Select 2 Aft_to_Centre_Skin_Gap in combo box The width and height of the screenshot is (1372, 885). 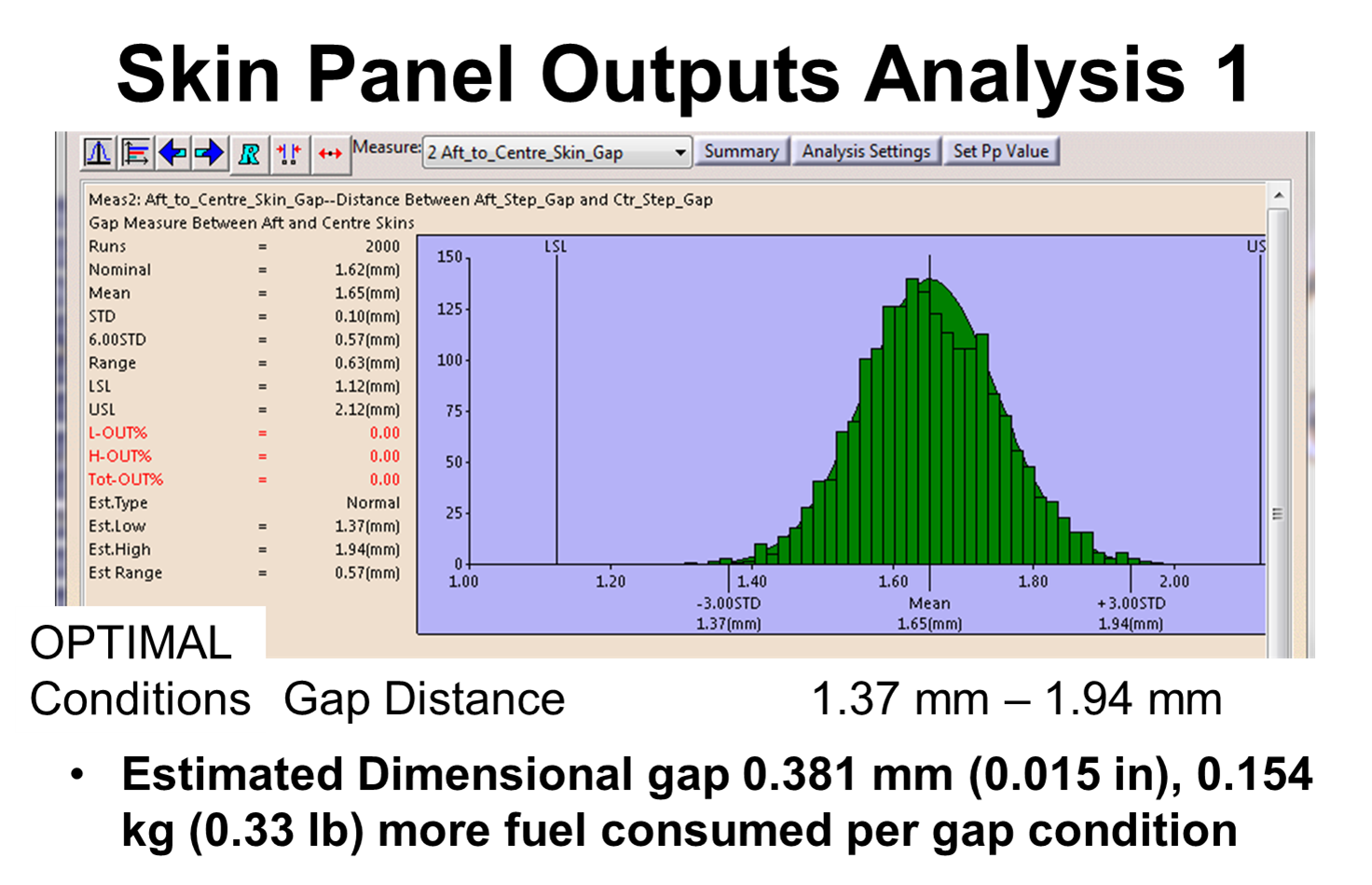(x=522, y=152)
